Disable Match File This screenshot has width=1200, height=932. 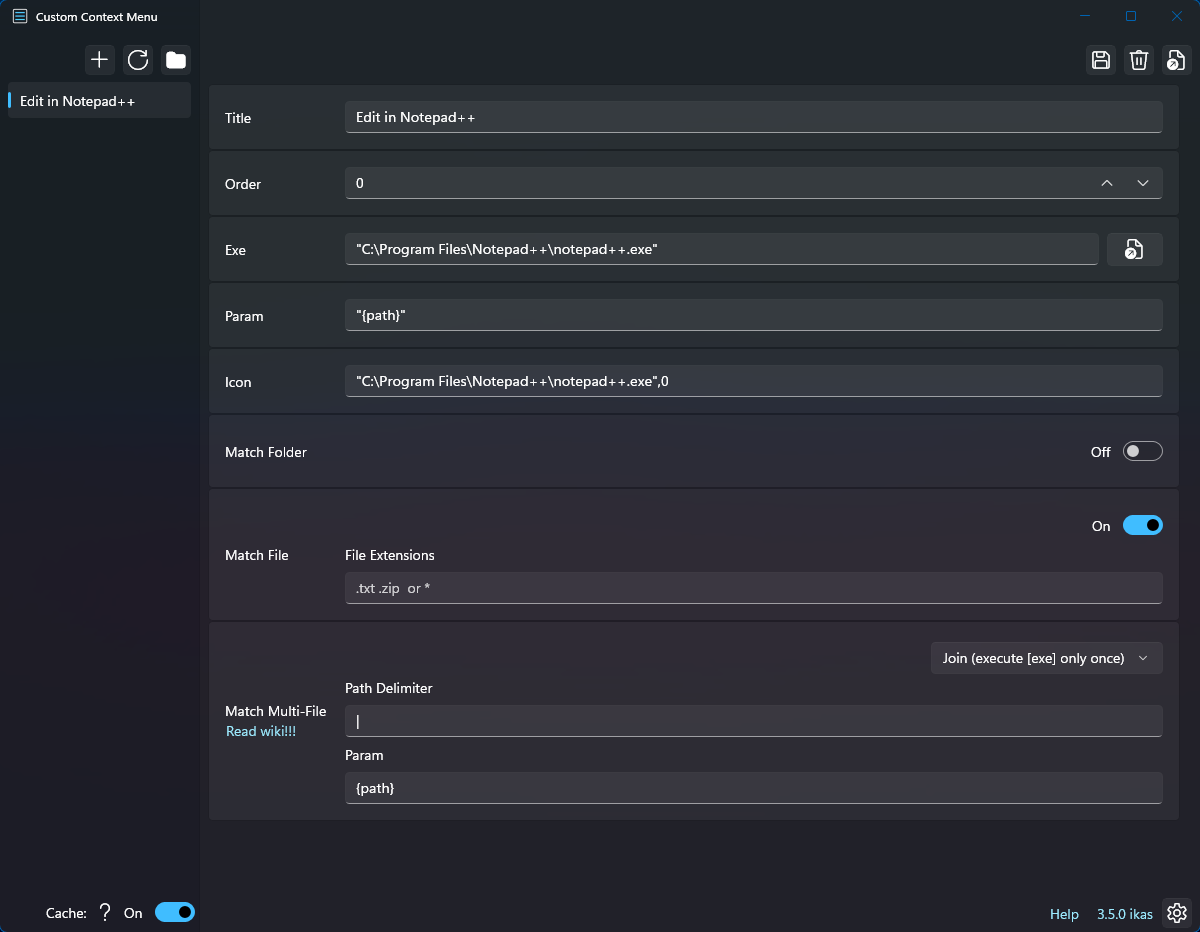point(1142,525)
